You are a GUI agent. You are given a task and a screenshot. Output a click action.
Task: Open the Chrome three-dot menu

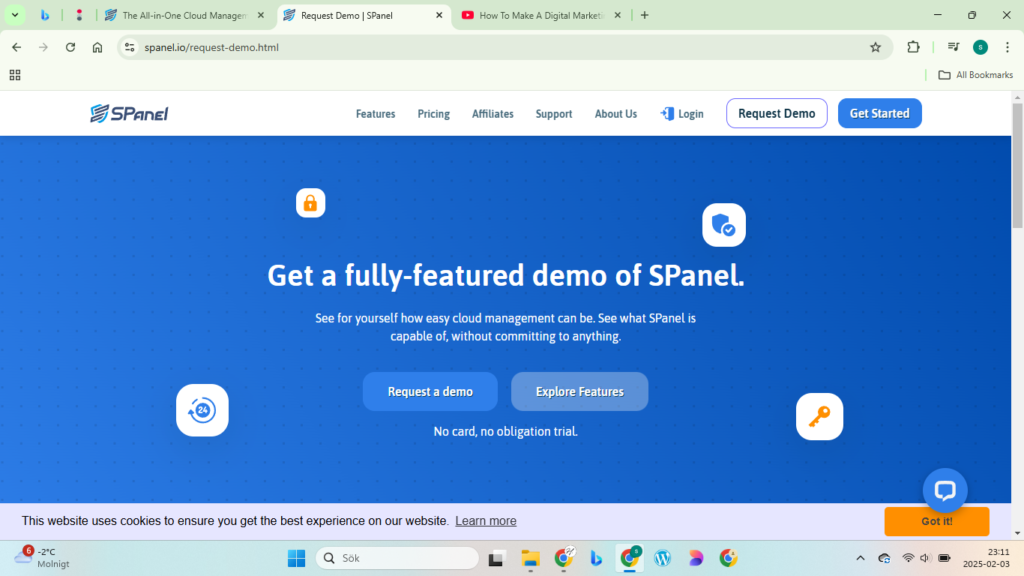point(1008,47)
